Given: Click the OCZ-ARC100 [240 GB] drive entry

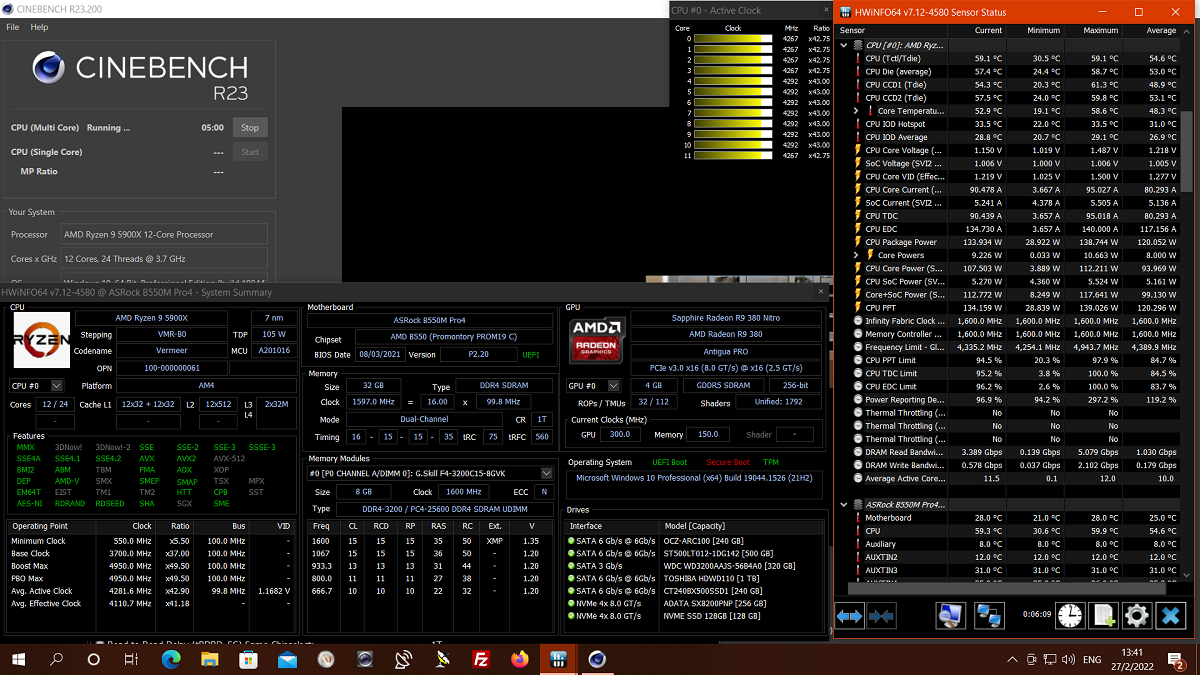Looking at the screenshot, I should 695,540.
